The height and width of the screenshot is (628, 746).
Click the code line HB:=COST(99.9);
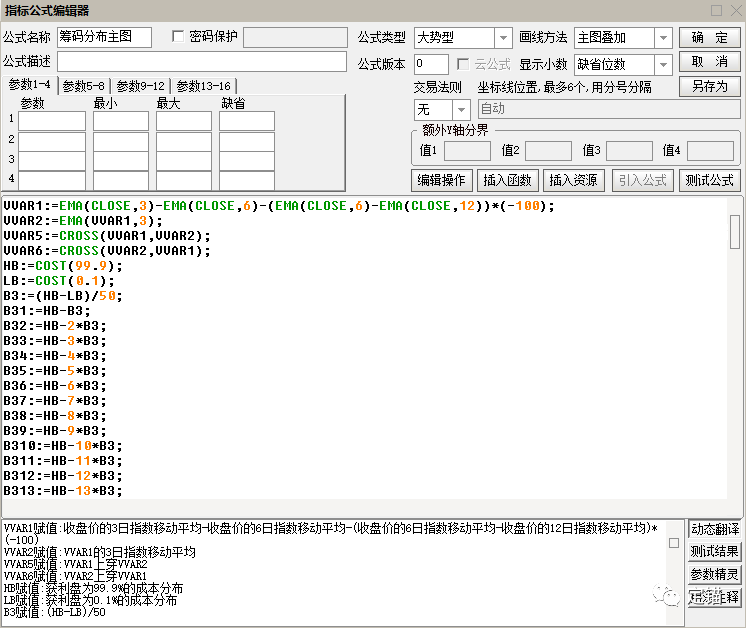click(x=63, y=266)
